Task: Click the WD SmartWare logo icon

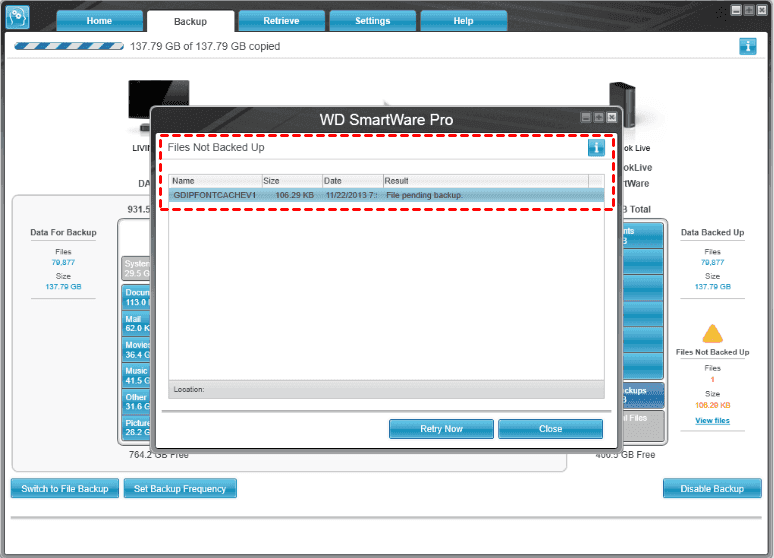Action: point(17,17)
